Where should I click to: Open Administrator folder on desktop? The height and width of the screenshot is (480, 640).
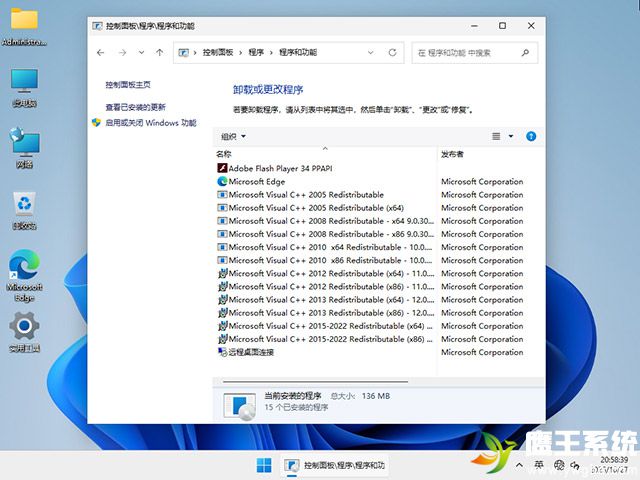tap(24, 26)
